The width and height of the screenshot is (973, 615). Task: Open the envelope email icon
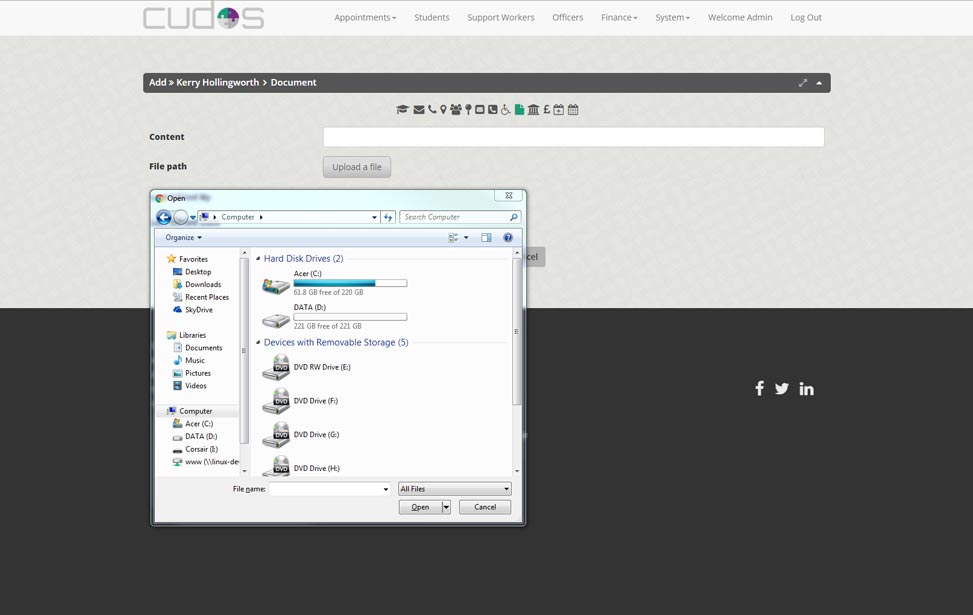point(418,110)
